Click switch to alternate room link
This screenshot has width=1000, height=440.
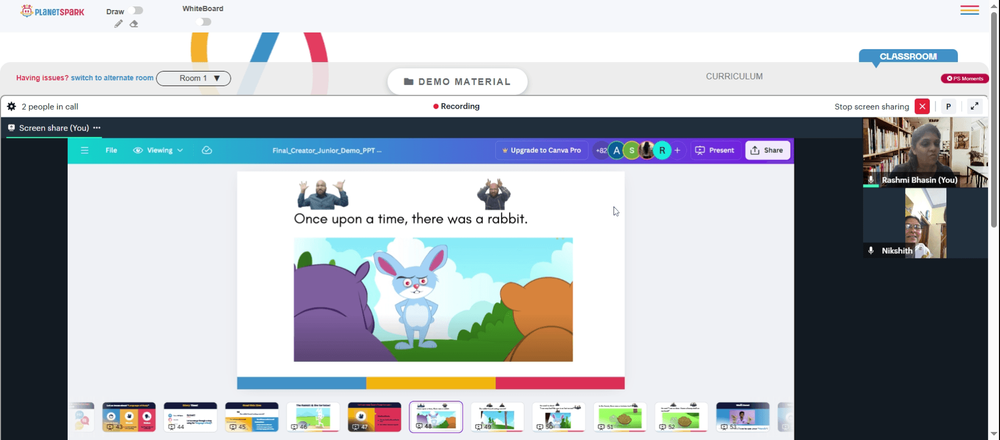[112, 78]
